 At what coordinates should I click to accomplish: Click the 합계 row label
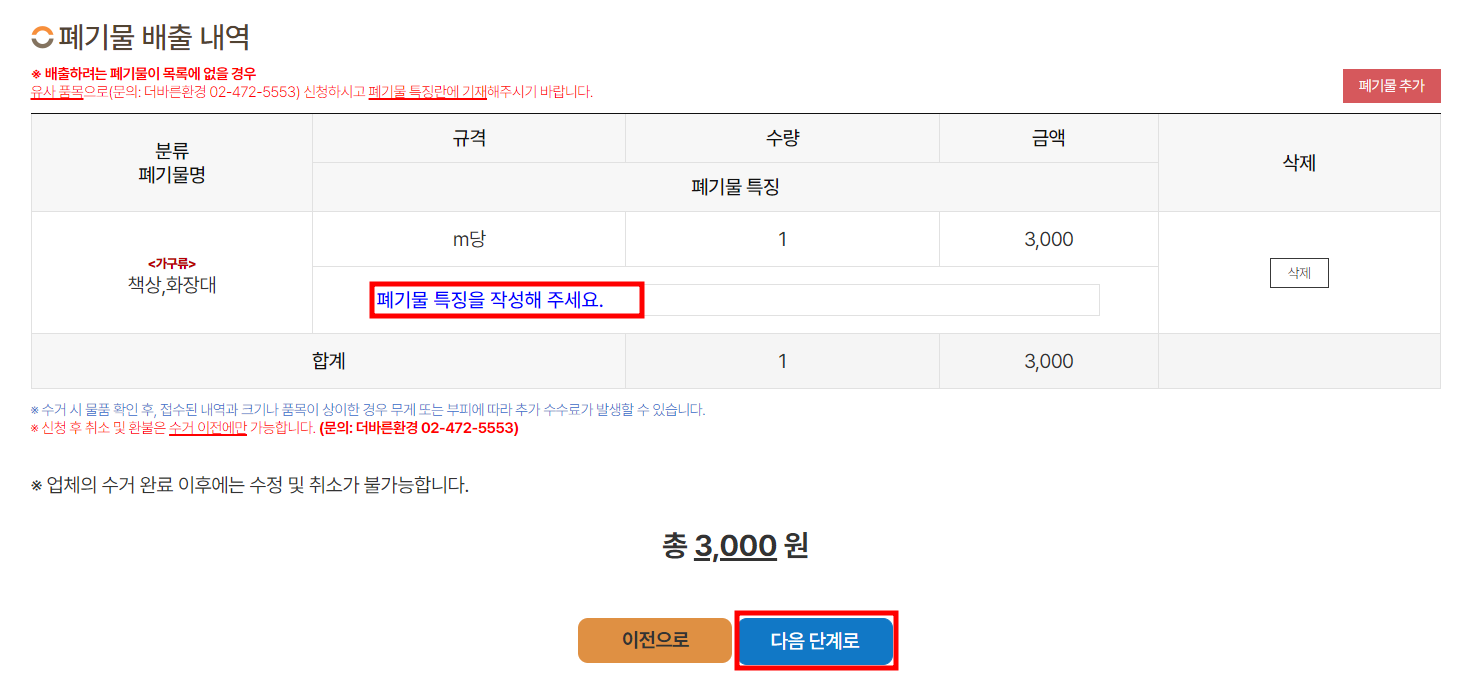(327, 361)
